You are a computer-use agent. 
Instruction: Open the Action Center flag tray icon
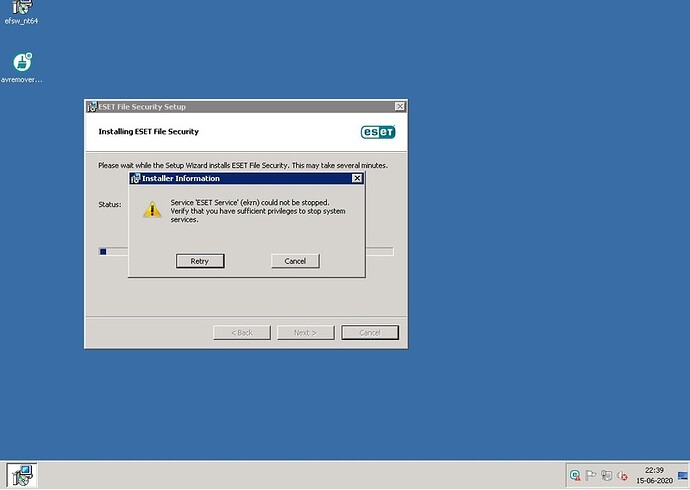[x=591, y=475]
